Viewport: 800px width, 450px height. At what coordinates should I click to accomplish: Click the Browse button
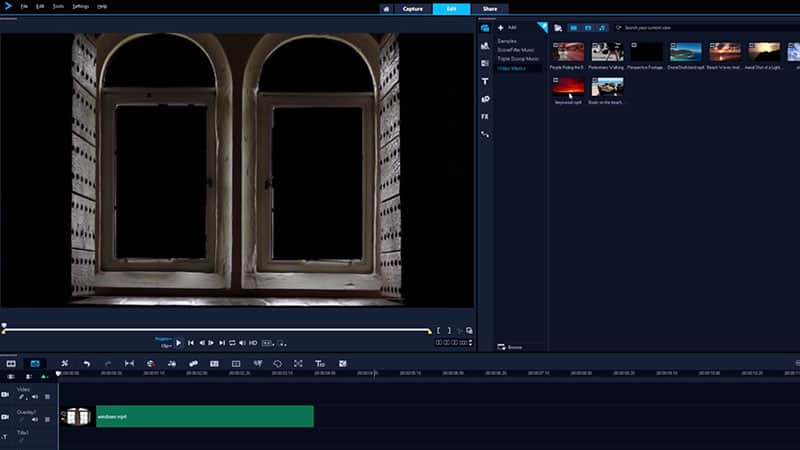(511, 347)
